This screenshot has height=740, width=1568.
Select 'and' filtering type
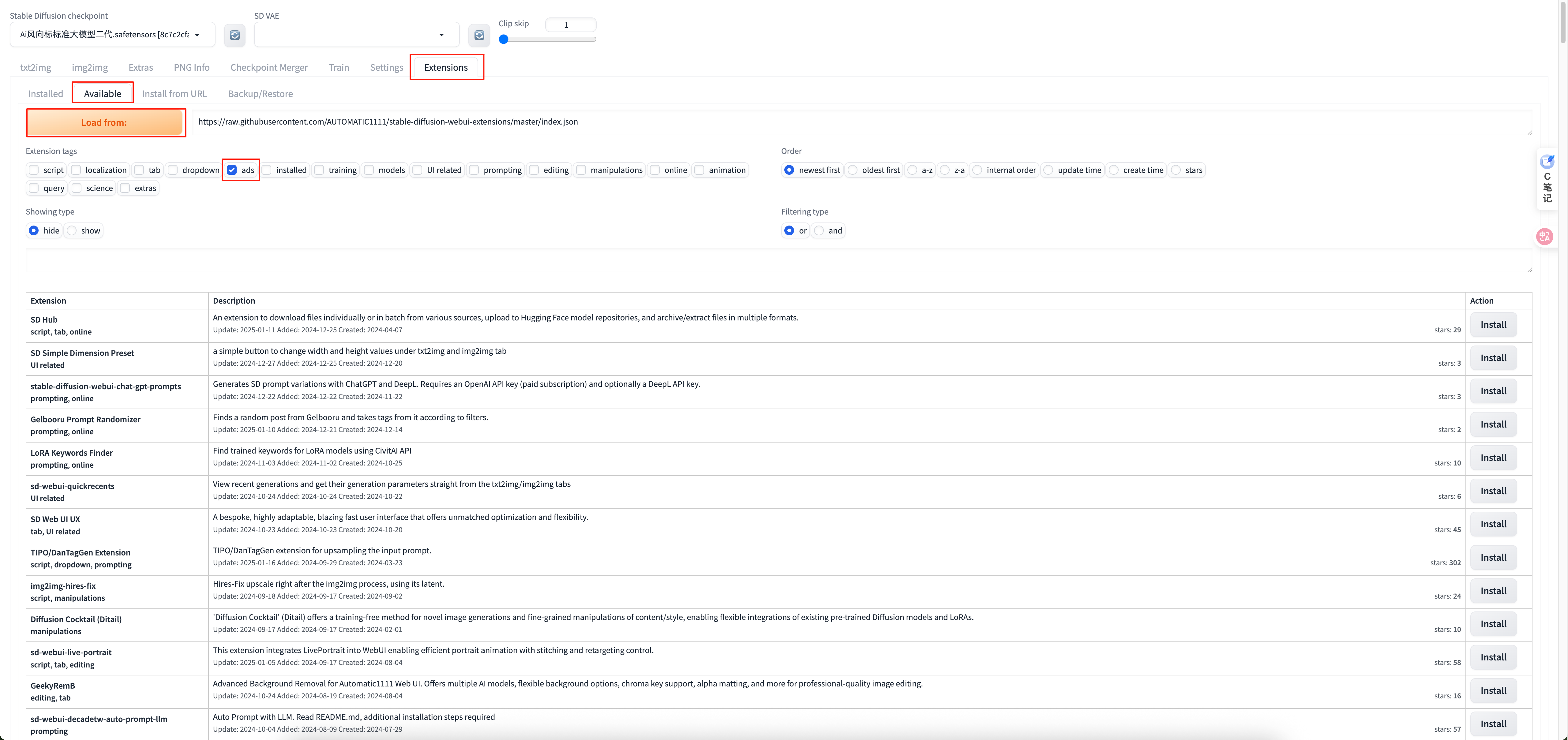coord(819,231)
